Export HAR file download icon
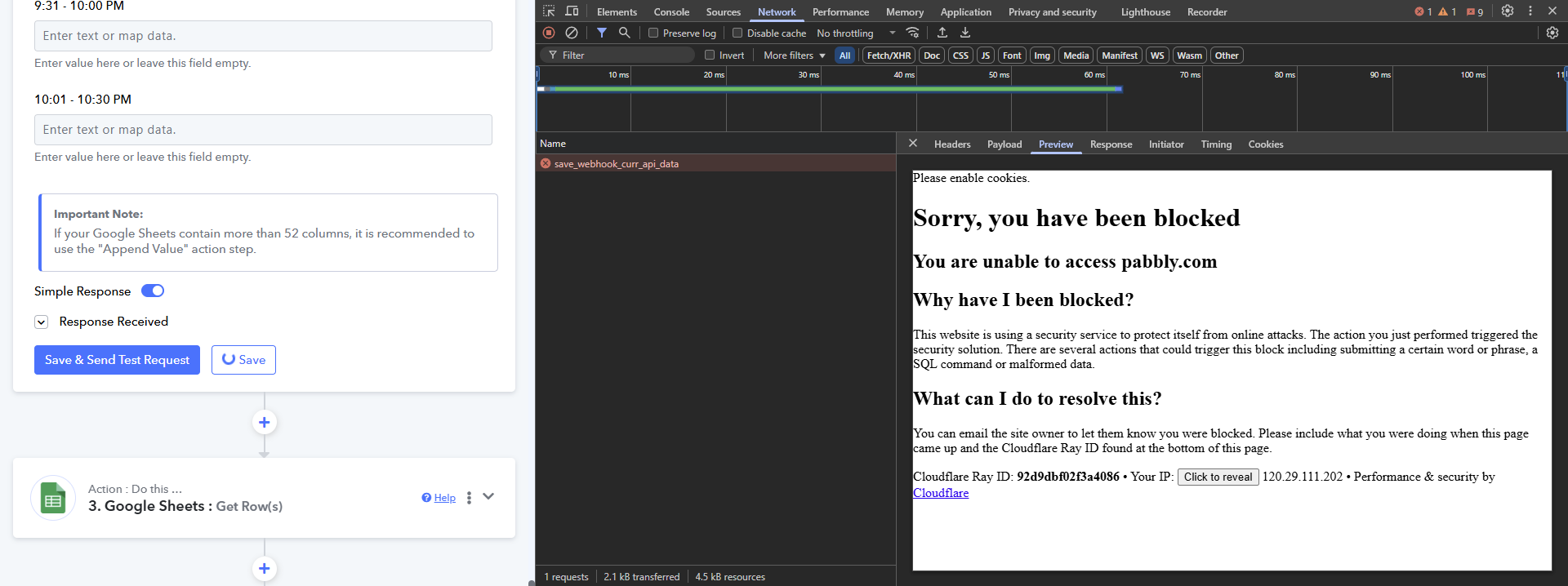1568x586 pixels. pyautogui.click(x=965, y=33)
